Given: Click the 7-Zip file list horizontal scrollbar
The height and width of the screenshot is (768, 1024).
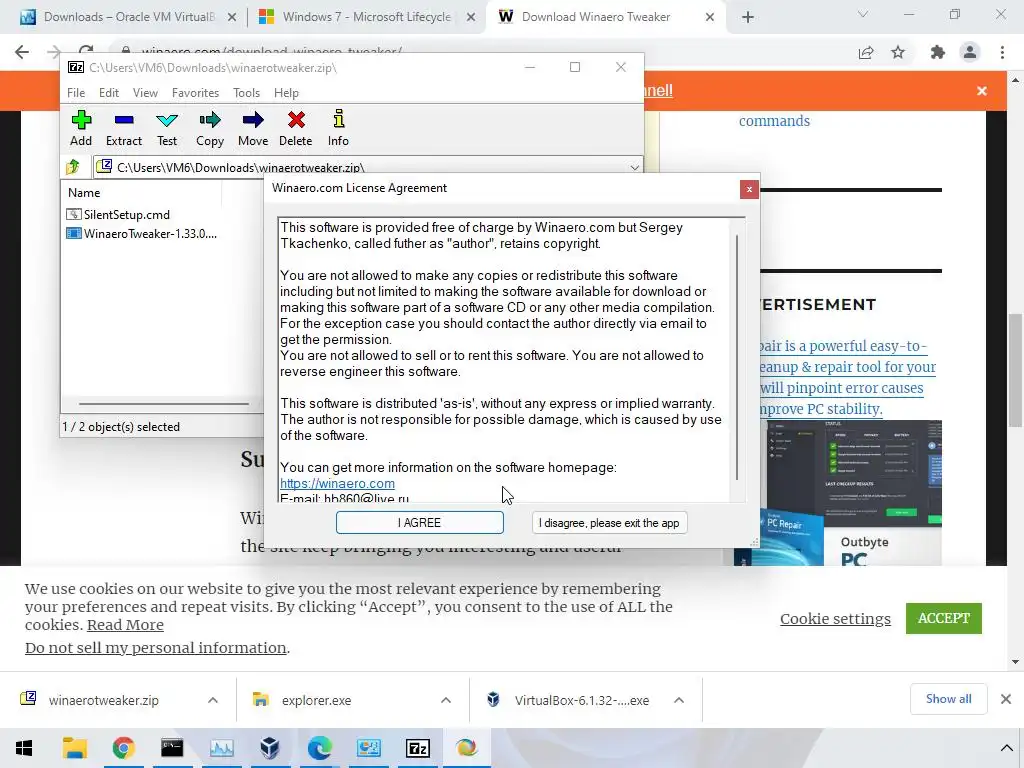Looking at the screenshot, I should point(163,404).
